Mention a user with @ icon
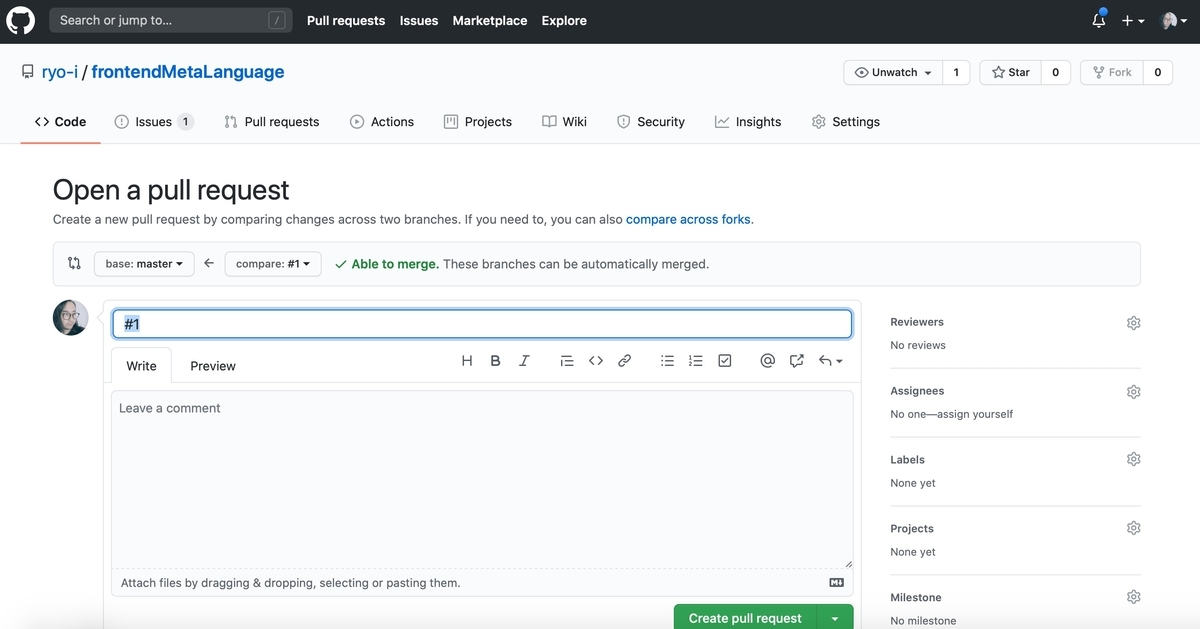This screenshot has width=1200, height=629. (768, 361)
